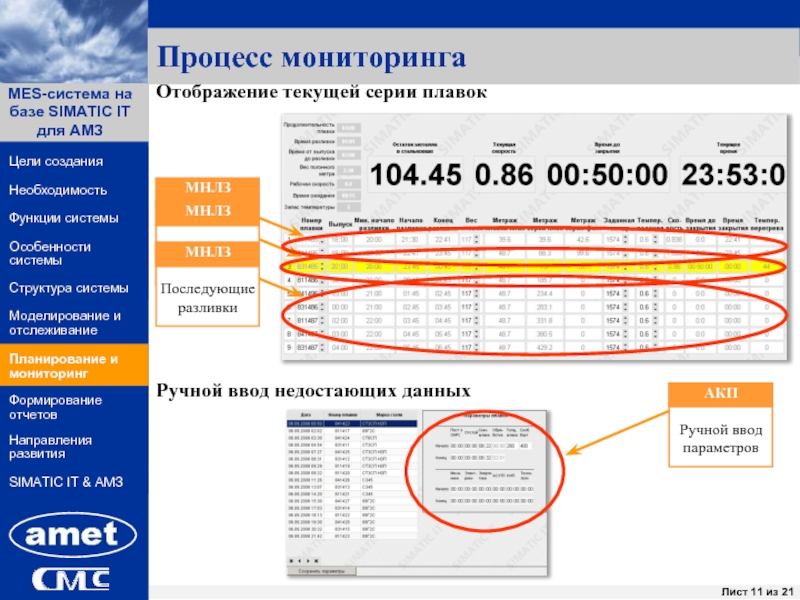Select the highlighted 06.09.2008 top heat row
Image resolution: width=800 pixels, height=600 pixels.
[352, 423]
